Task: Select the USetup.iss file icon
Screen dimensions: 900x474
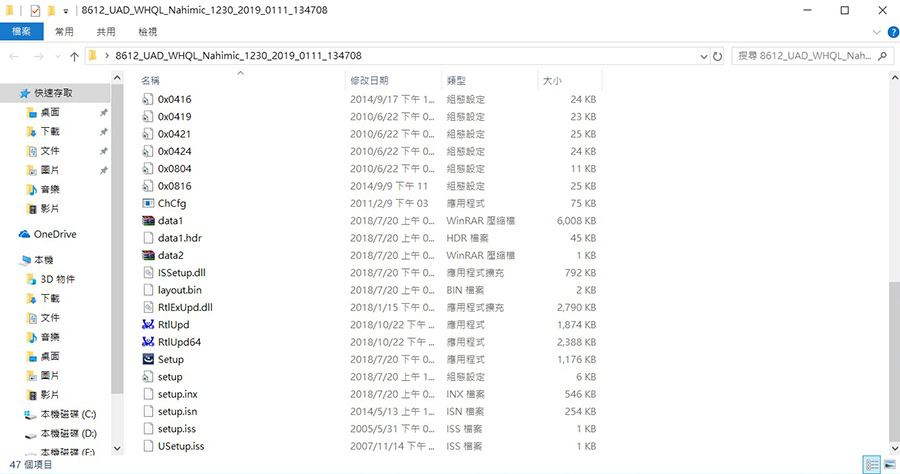Action: (x=148, y=446)
